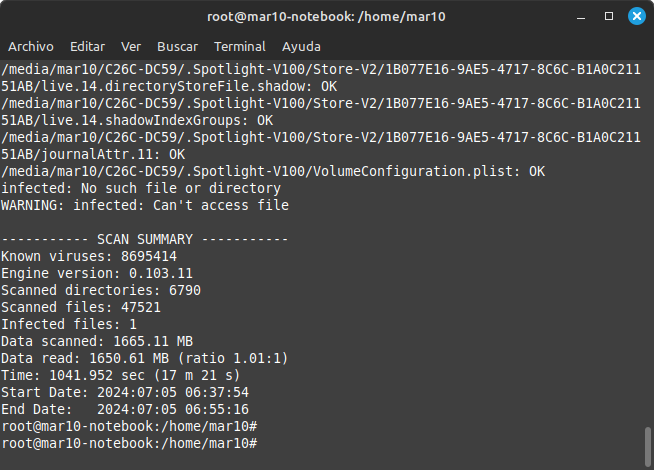
Task: Open the Ayuda help menu
Action: [302, 47]
